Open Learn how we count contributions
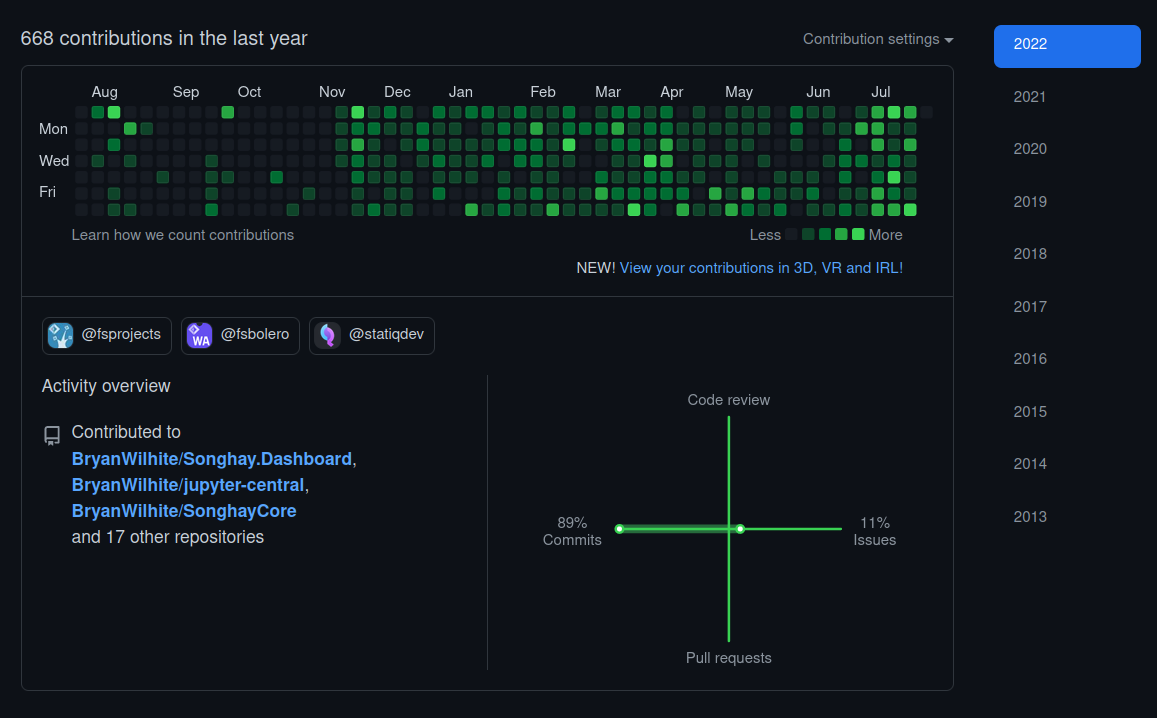 click(x=182, y=235)
